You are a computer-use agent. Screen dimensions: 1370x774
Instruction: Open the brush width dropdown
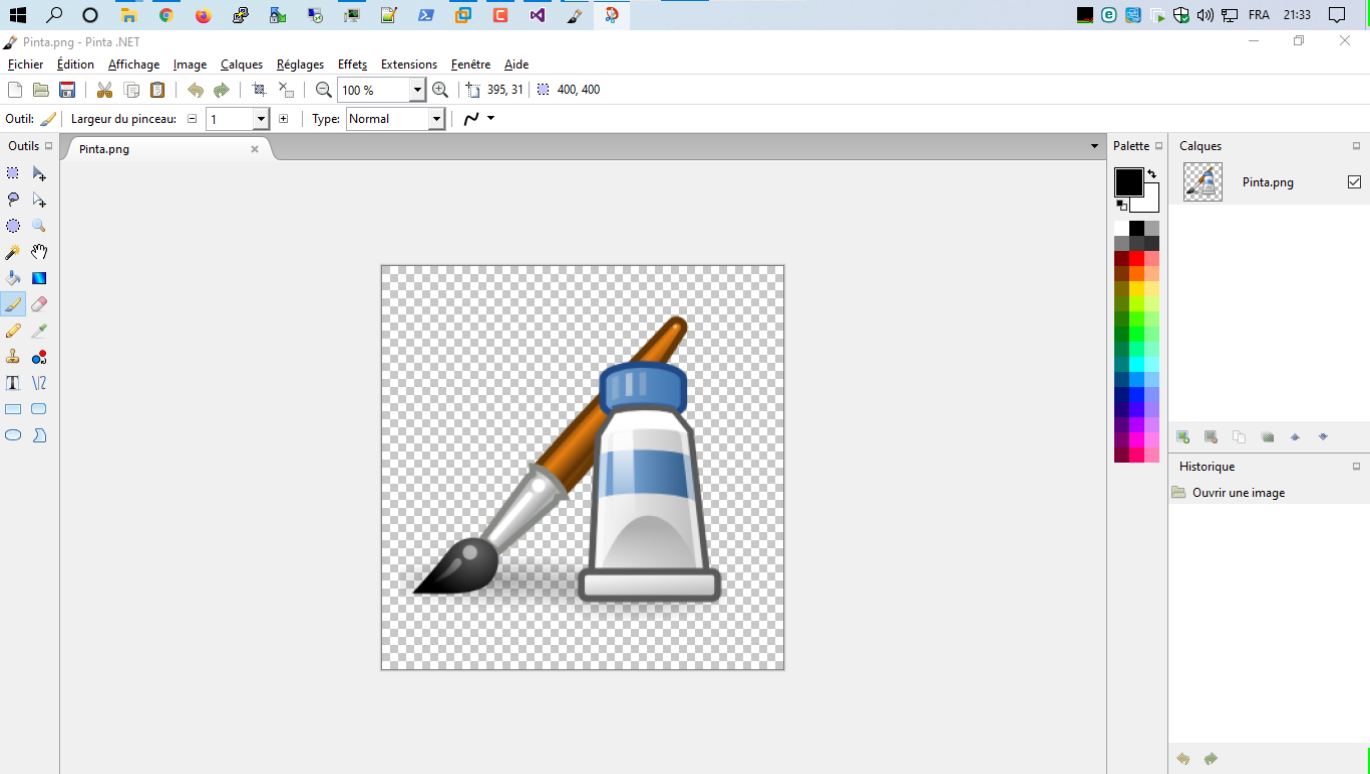pos(261,119)
